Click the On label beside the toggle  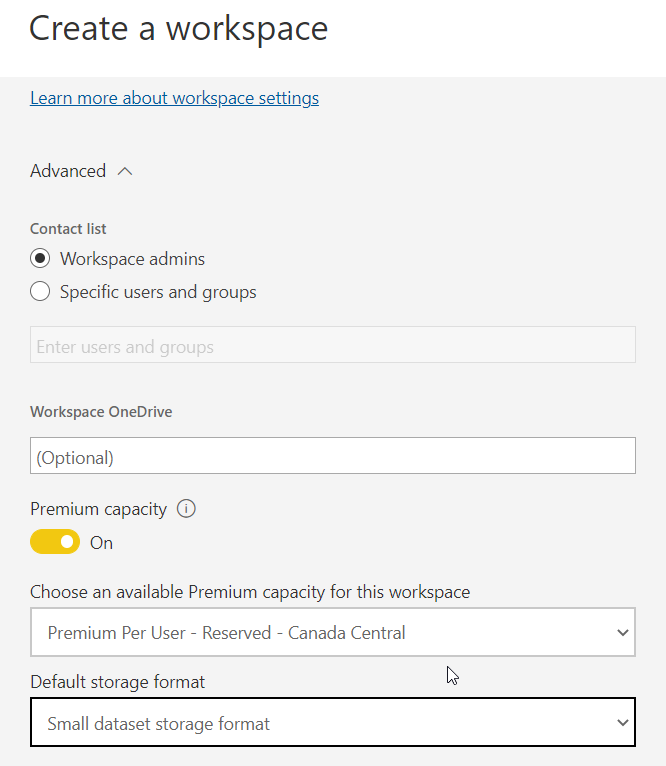(x=102, y=543)
